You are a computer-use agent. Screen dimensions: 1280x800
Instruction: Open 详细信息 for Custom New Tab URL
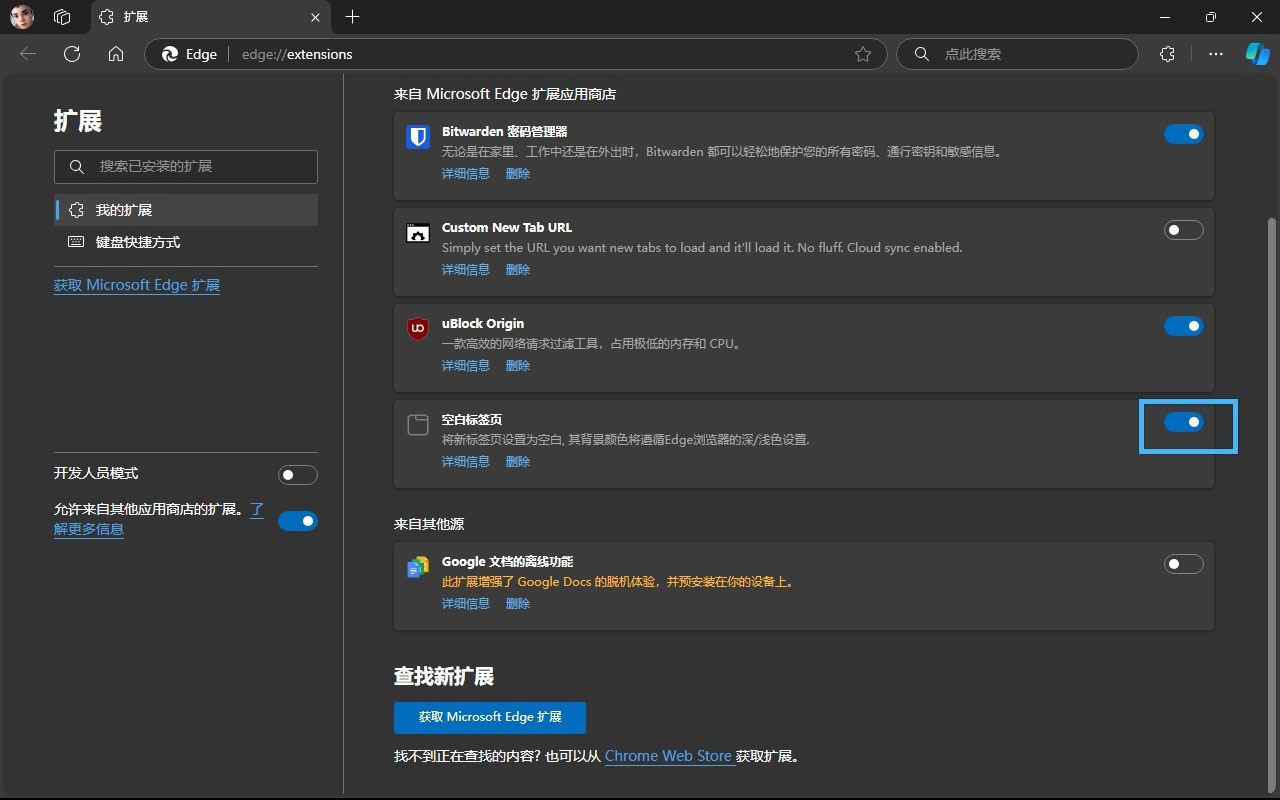[466, 270]
